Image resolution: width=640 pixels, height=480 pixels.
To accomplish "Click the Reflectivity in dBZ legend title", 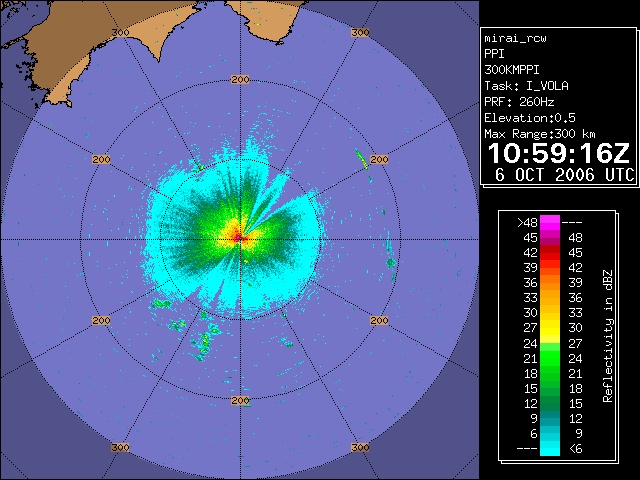I will click(608, 336).
